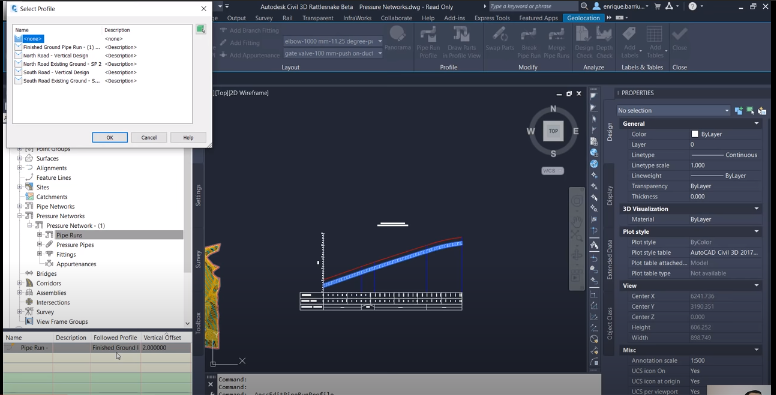776x395 pixels.
Task: Click the Followed Profile Finished Ground cell
Action: point(115,347)
